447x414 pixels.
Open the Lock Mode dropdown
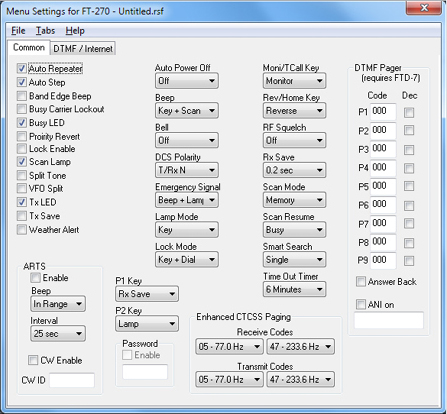[187, 260]
